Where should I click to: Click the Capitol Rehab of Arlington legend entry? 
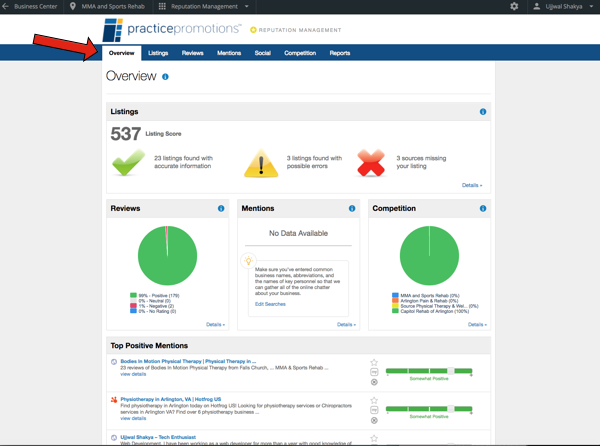click(435, 311)
